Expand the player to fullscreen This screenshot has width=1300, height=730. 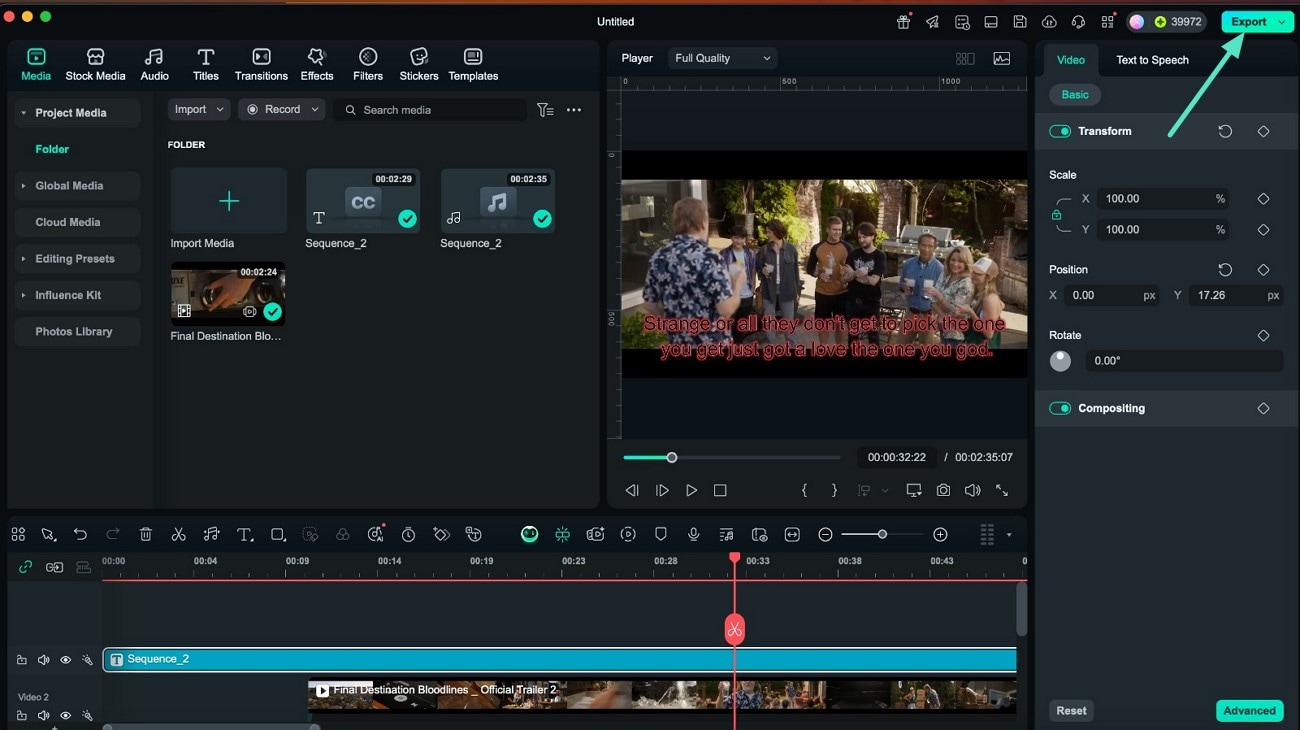coord(1002,490)
